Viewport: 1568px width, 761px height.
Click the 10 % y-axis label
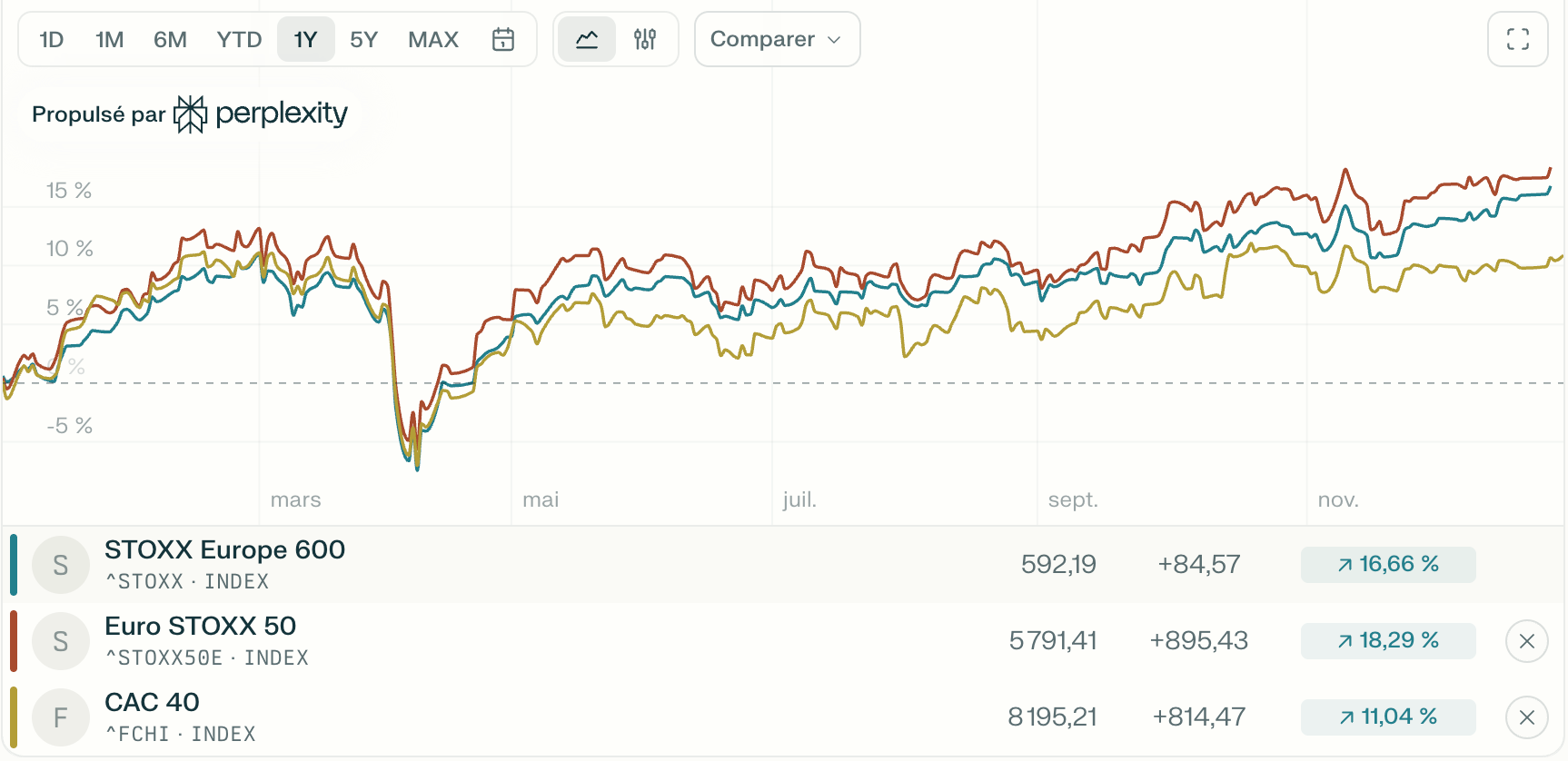[x=70, y=248]
